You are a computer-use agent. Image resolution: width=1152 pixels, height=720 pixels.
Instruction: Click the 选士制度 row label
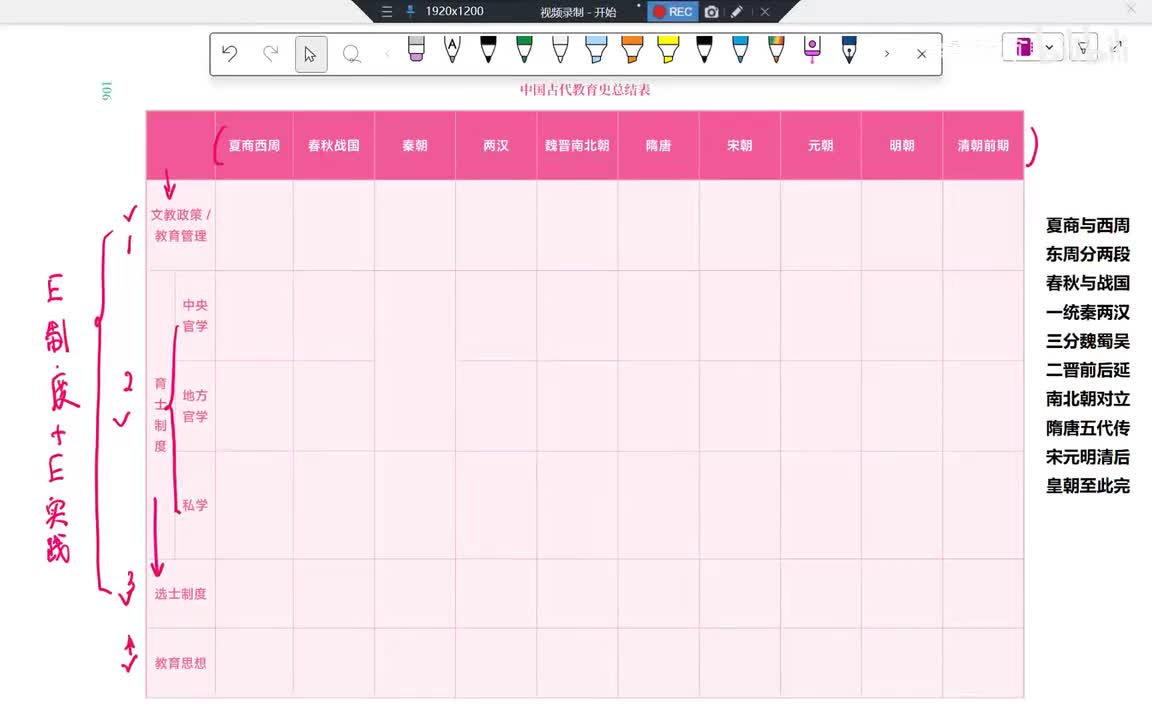click(181, 594)
